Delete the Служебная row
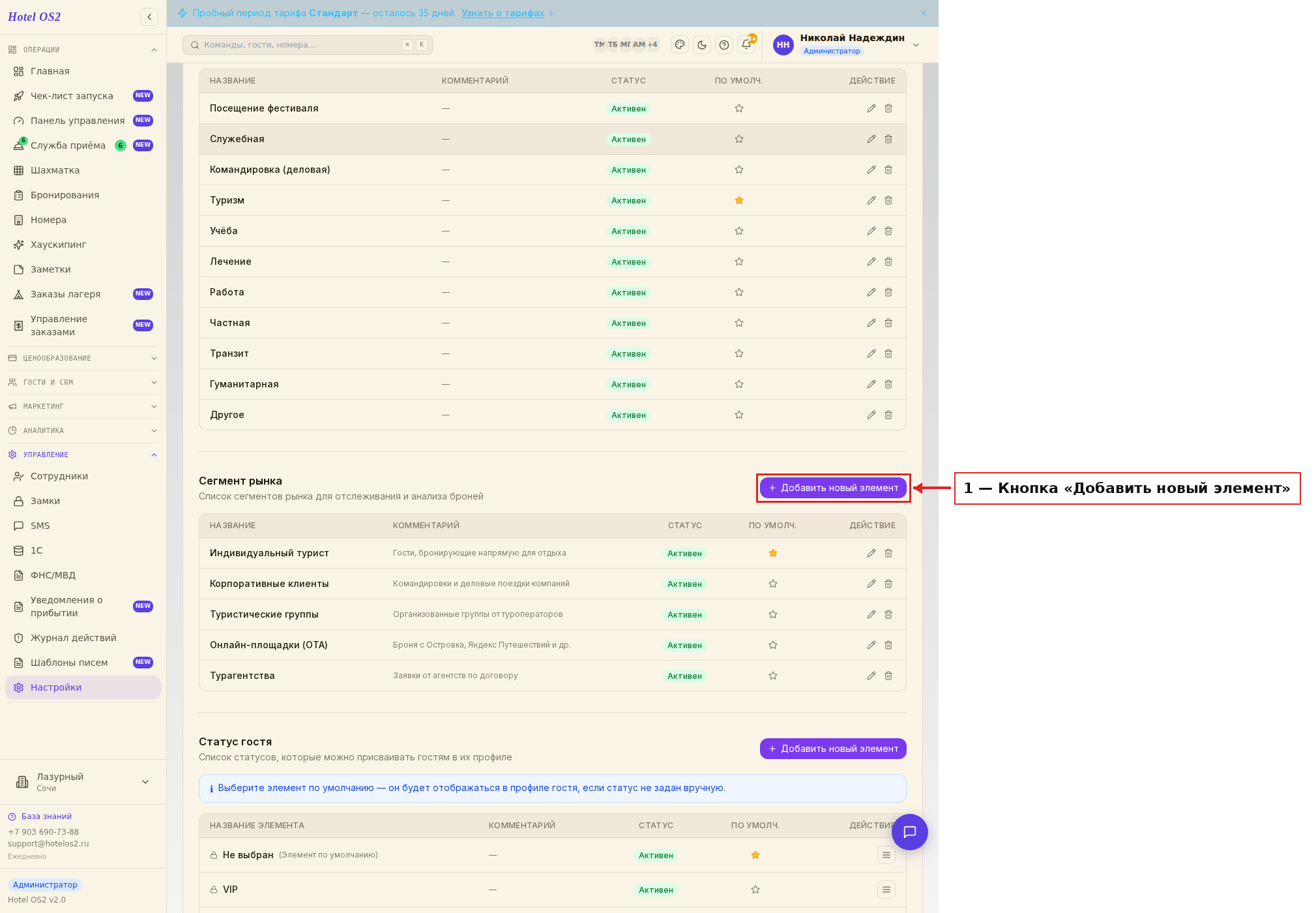 click(888, 139)
